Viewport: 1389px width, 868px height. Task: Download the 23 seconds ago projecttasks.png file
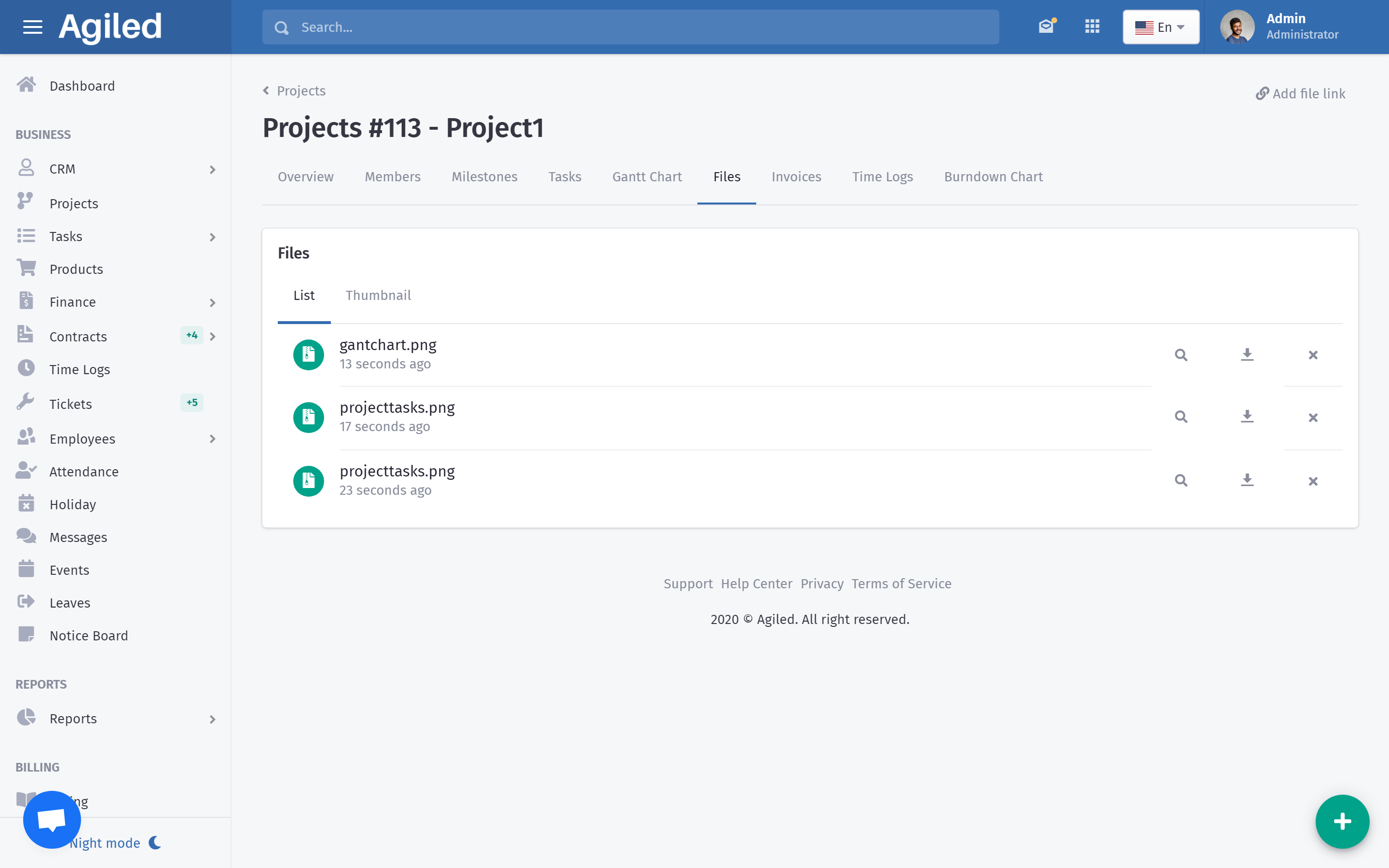click(x=1247, y=480)
